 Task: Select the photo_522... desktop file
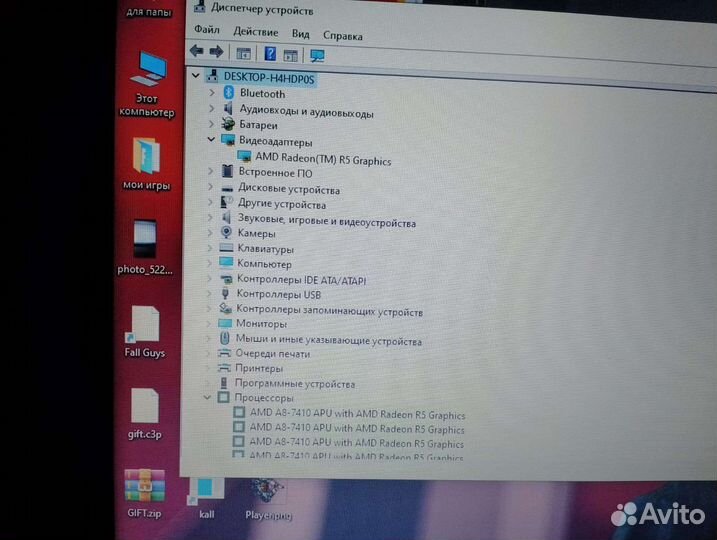click(x=145, y=247)
